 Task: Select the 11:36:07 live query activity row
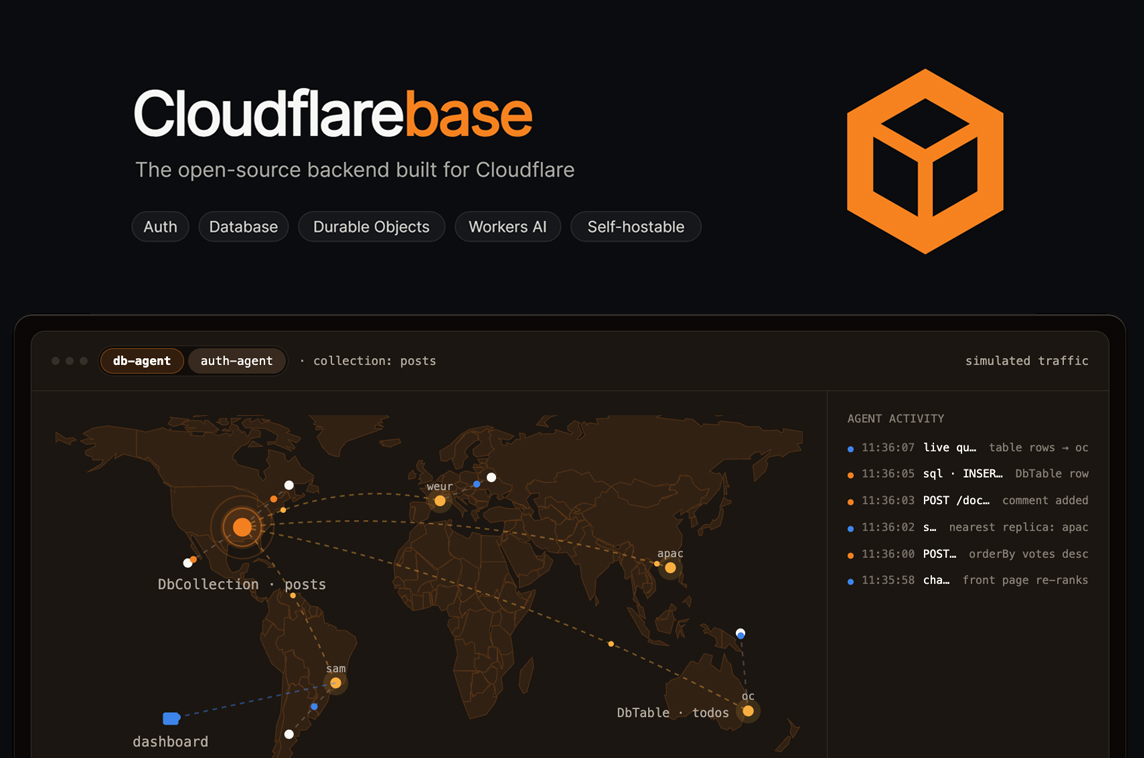click(x=967, y=448)
